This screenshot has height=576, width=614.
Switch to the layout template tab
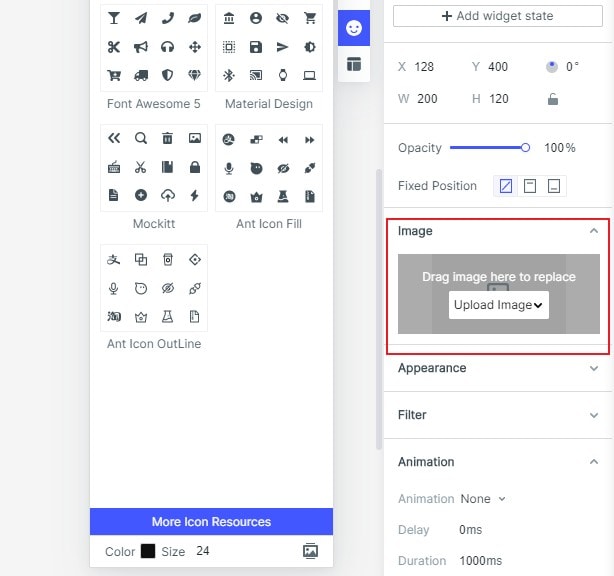[354, 64]
